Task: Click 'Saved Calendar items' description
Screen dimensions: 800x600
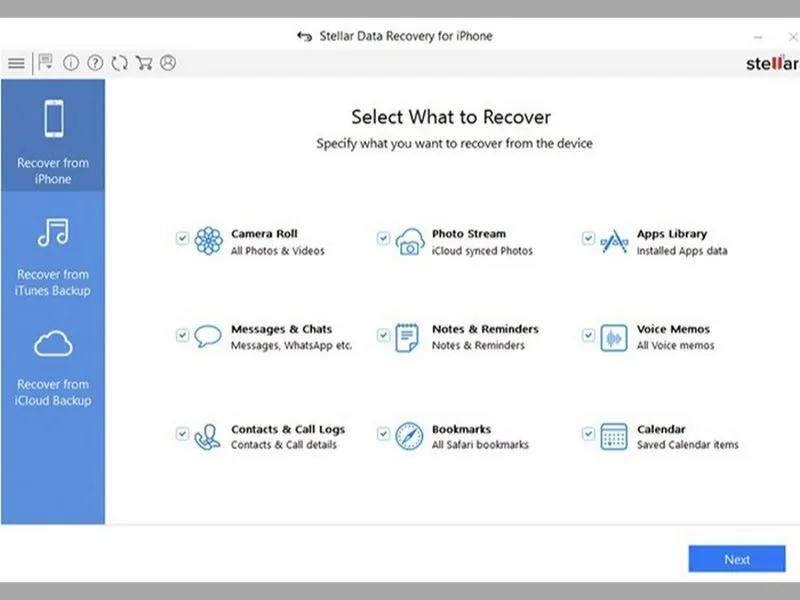Action: coord(688,445)
